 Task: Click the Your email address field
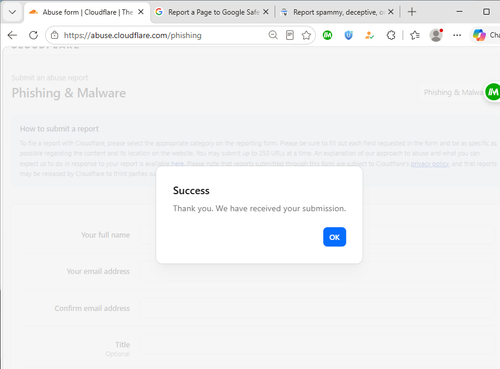click(317, 271)
